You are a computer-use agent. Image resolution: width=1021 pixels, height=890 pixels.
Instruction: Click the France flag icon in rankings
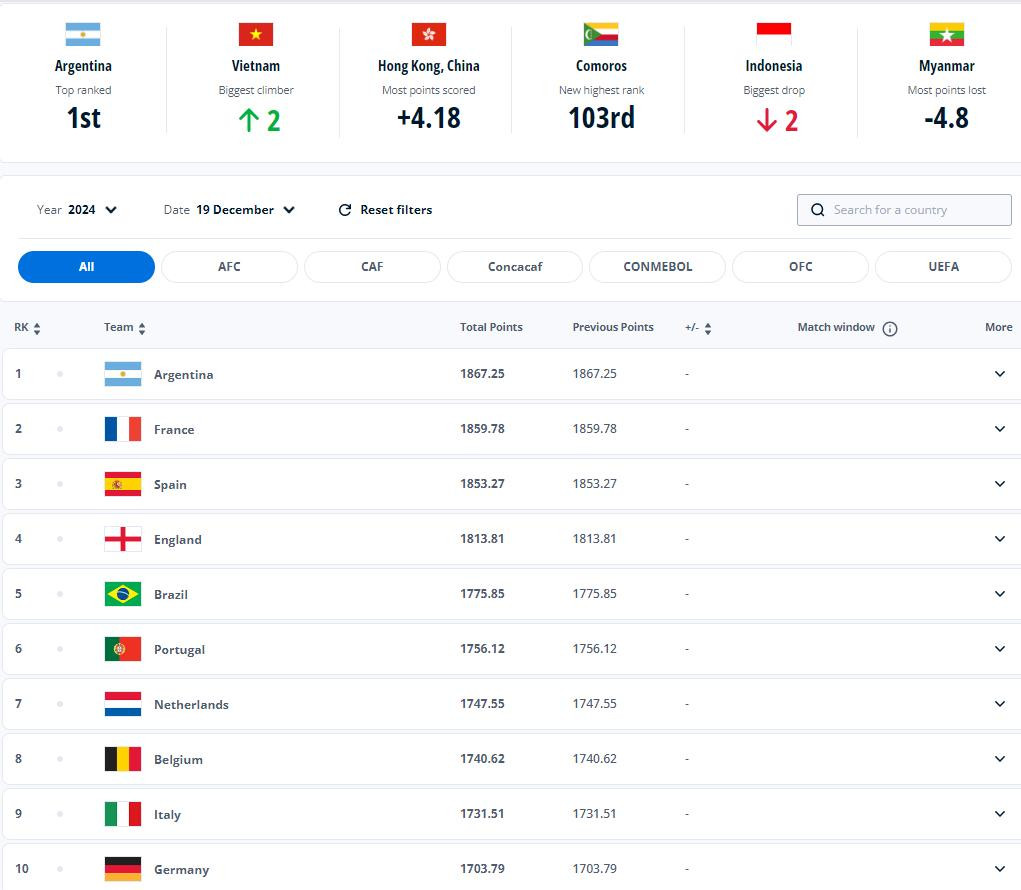(x=122, y=429)
